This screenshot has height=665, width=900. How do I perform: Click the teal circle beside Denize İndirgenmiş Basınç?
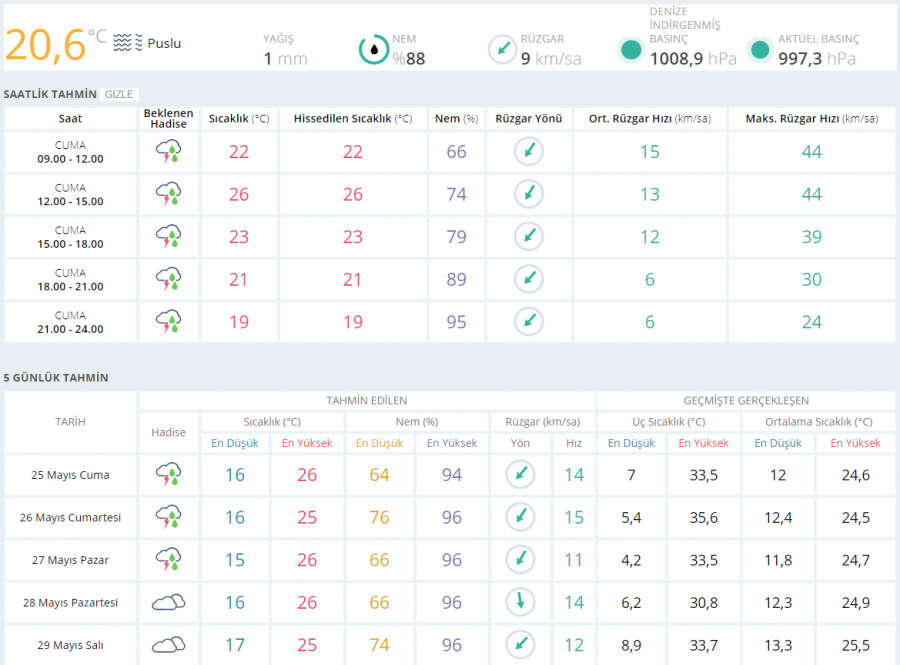point(631,49)
